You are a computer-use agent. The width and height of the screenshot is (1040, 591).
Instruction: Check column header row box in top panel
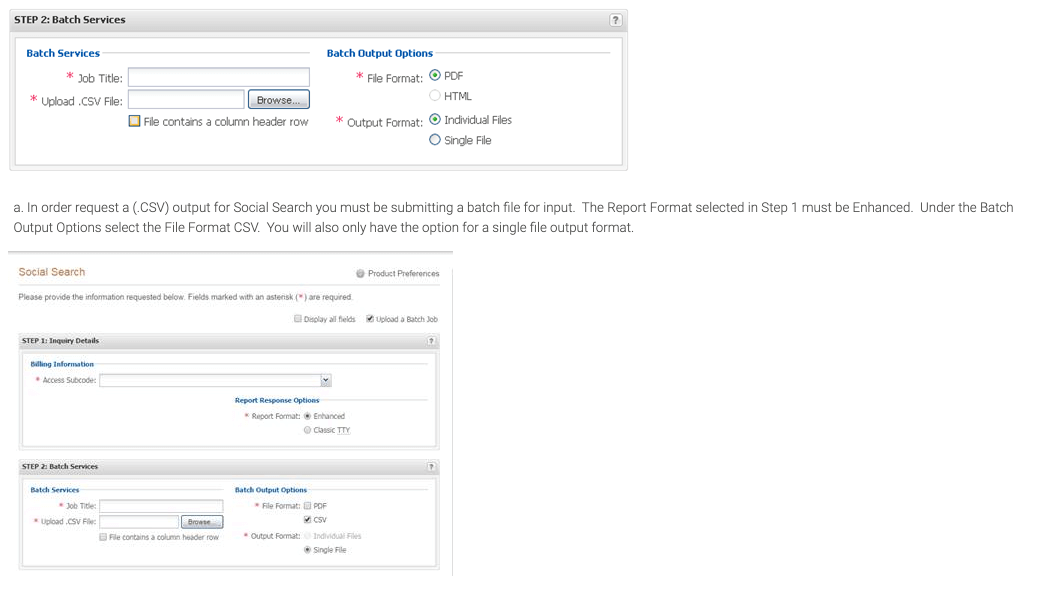tap(135, 122)
